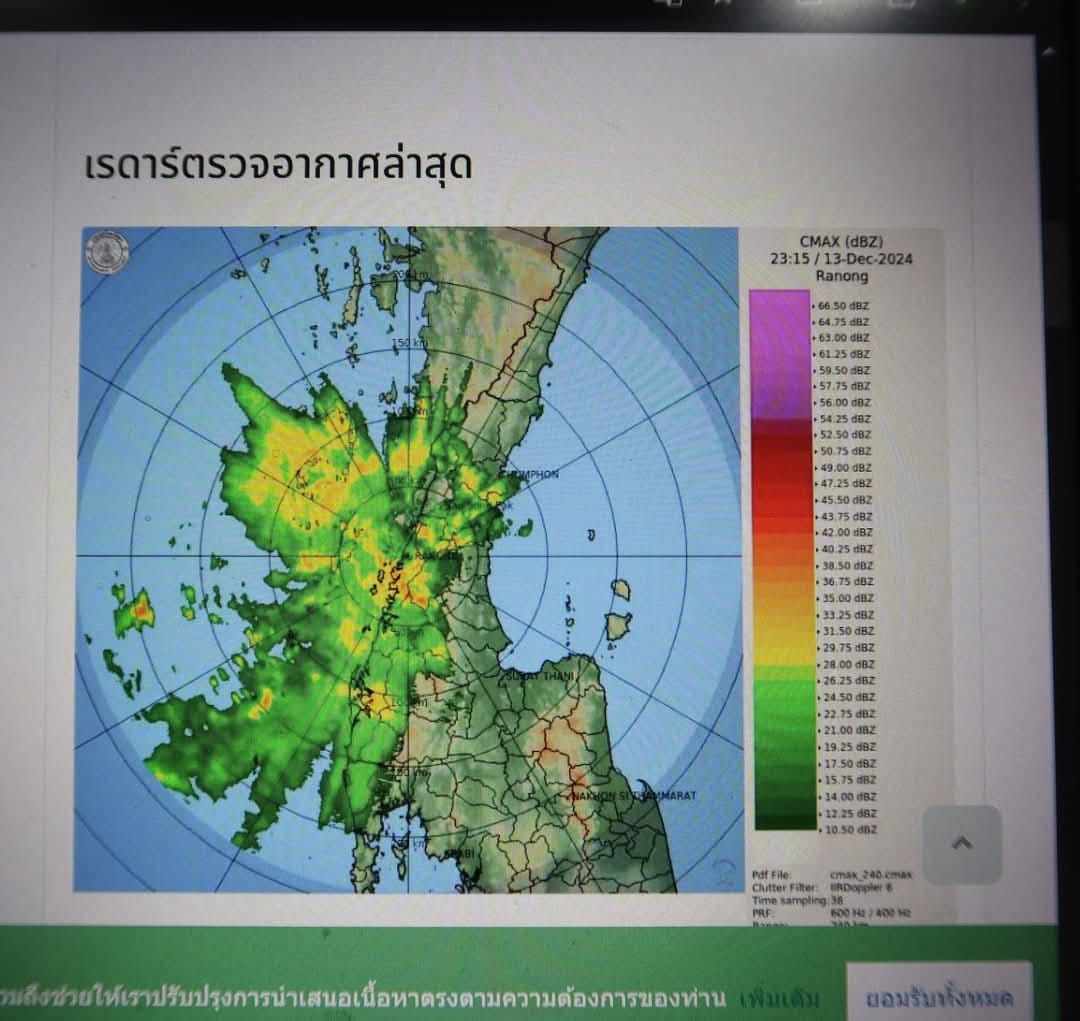Click the page scrollbar's up arrow
The image size is (1080, 1021).
(1049, 50)
